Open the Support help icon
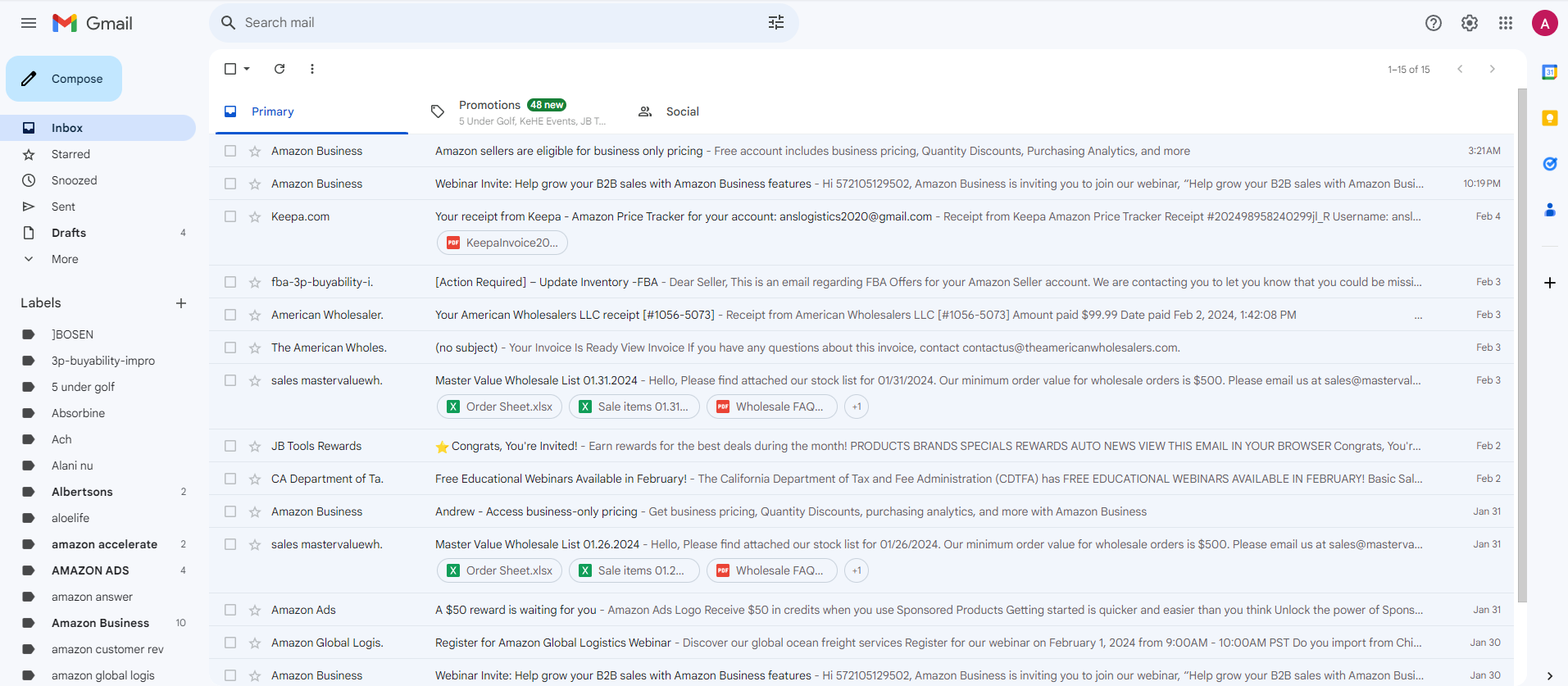Viewport: 1568px width, 686px height. pyautogui.click(x=1434, y=23)
